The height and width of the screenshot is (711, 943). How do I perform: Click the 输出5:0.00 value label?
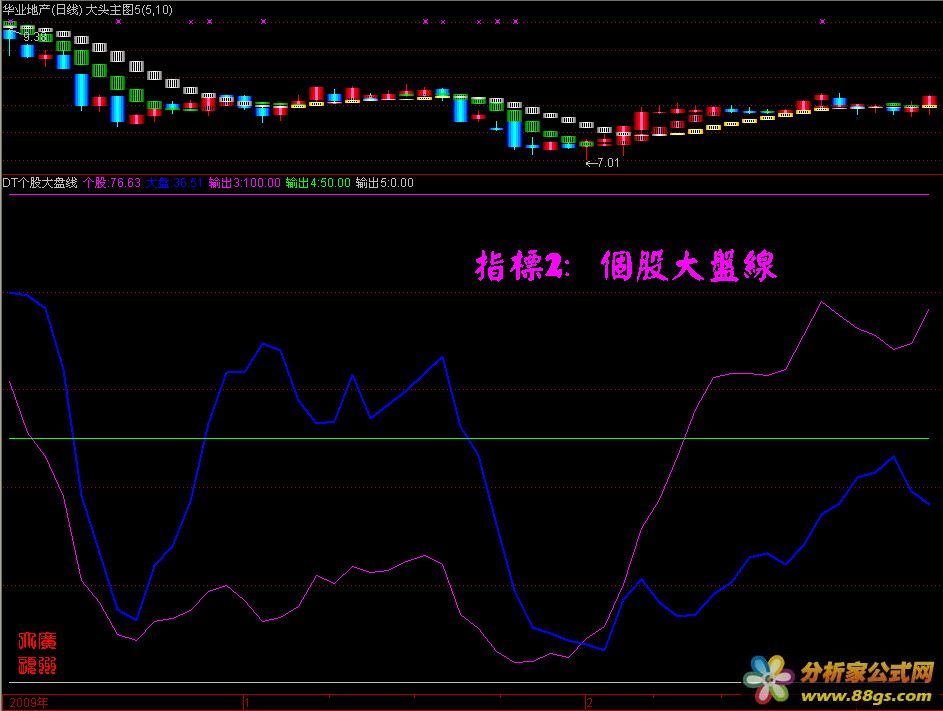pyautogui.click(x=384, y=183)
